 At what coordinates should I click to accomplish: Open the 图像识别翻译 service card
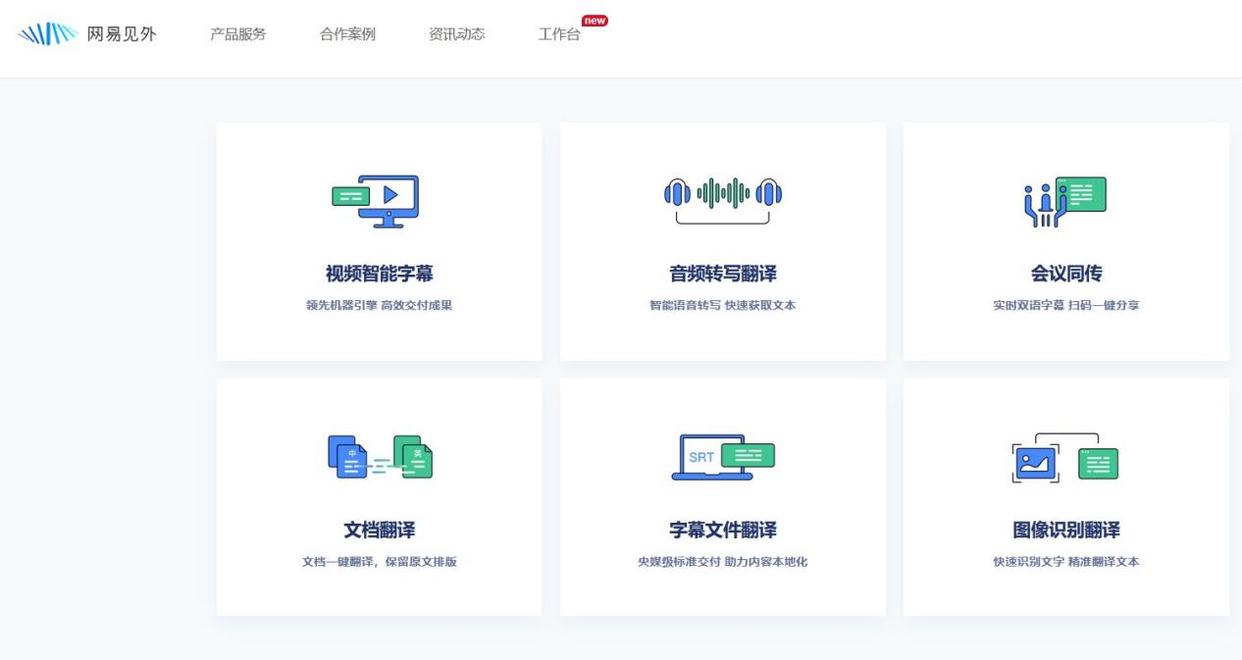1066,496
